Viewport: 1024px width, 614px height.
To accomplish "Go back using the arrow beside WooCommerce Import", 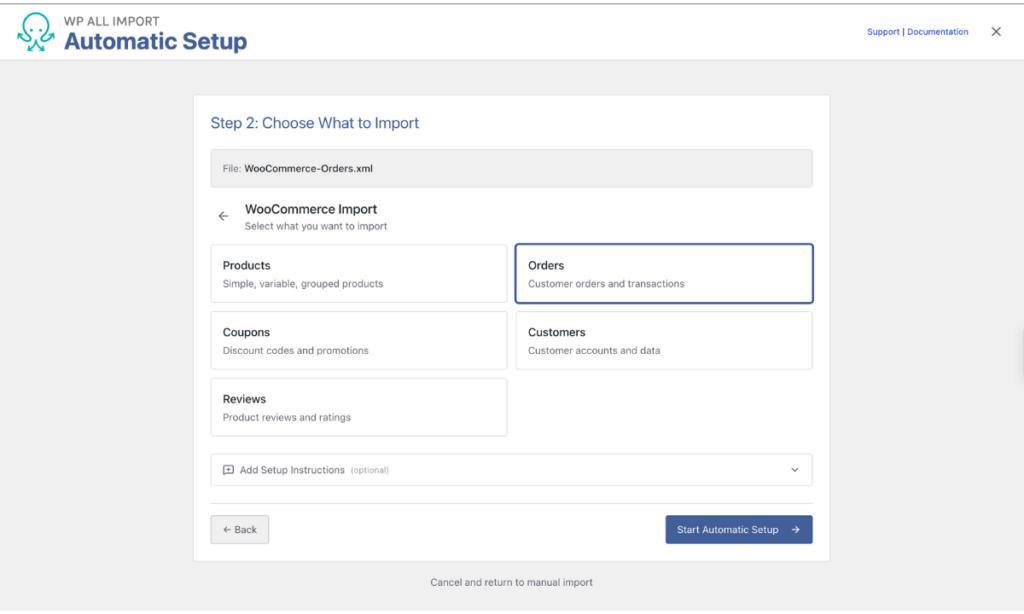I will (x=223, y=216).
